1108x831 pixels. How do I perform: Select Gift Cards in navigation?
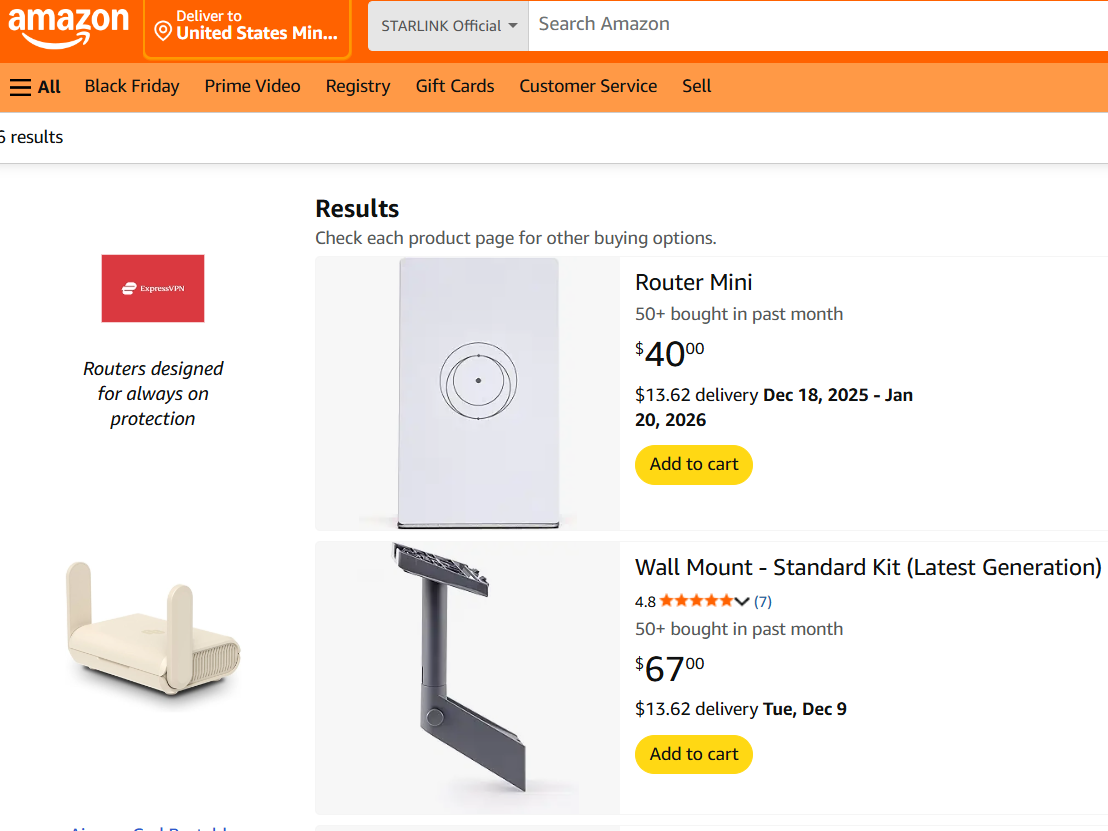point(455,86)
